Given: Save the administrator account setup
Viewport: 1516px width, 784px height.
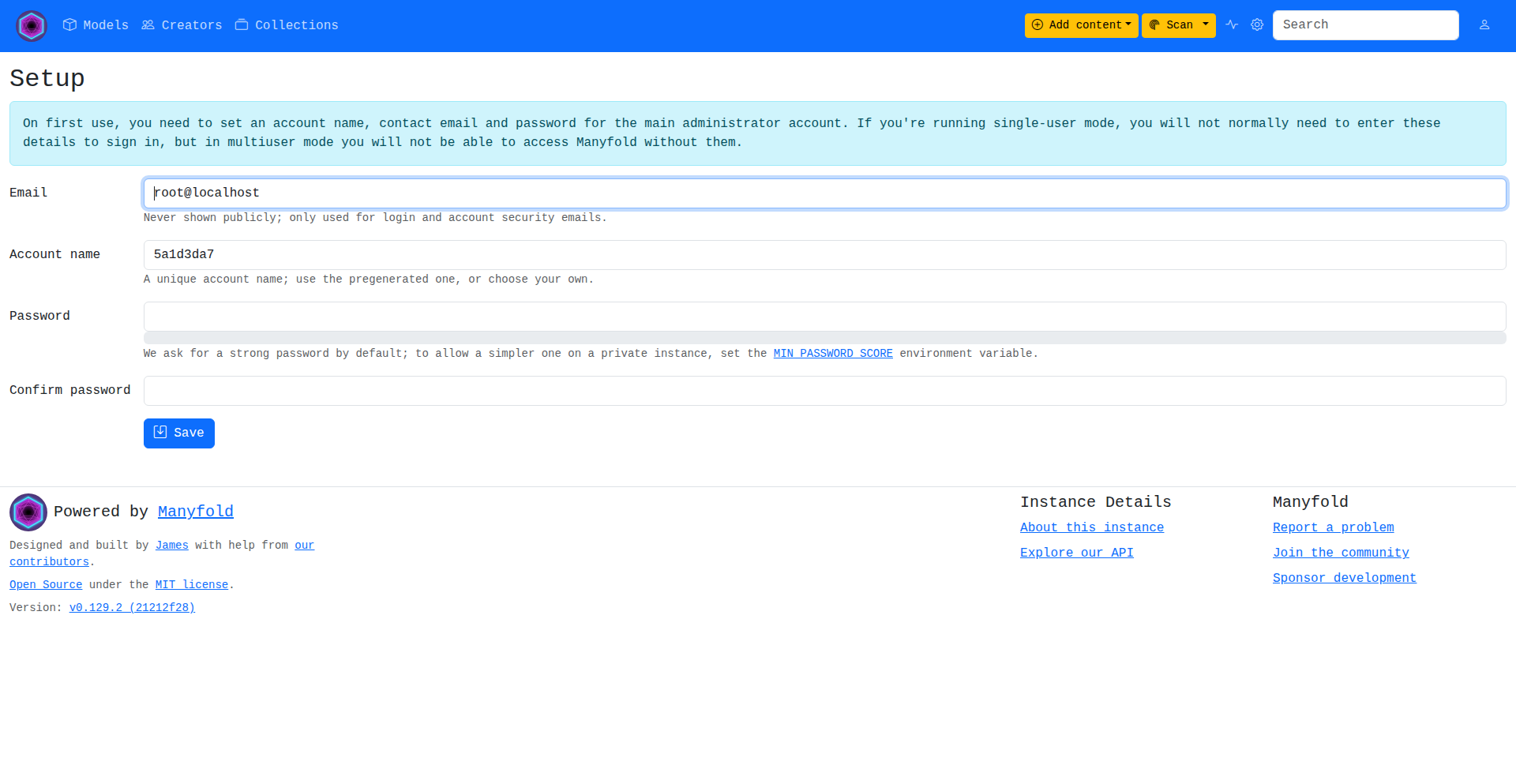Looking at the screenshot, I should click(x=179, y=433).
